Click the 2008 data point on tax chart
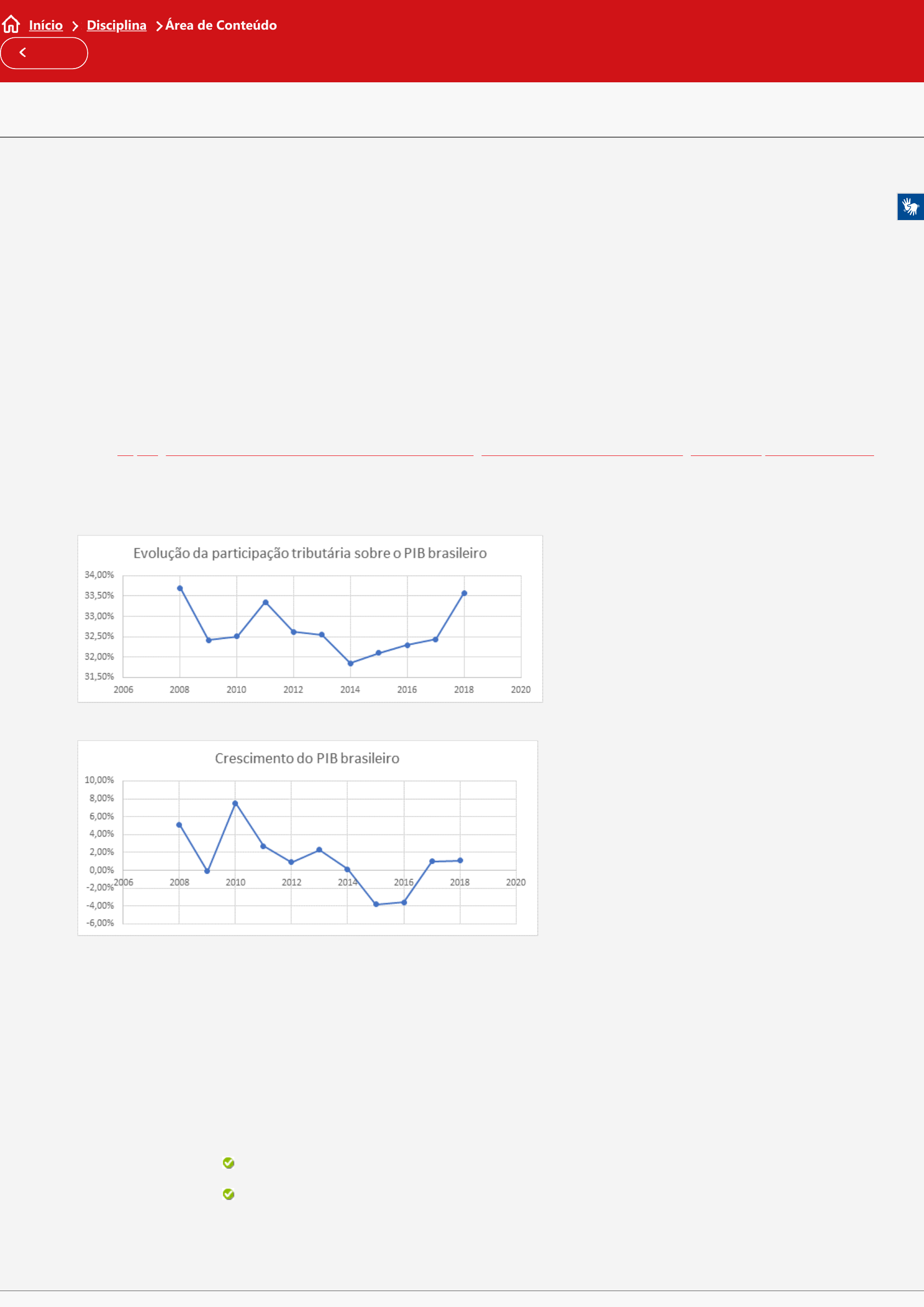924x1307 pixels. [180, 589]
